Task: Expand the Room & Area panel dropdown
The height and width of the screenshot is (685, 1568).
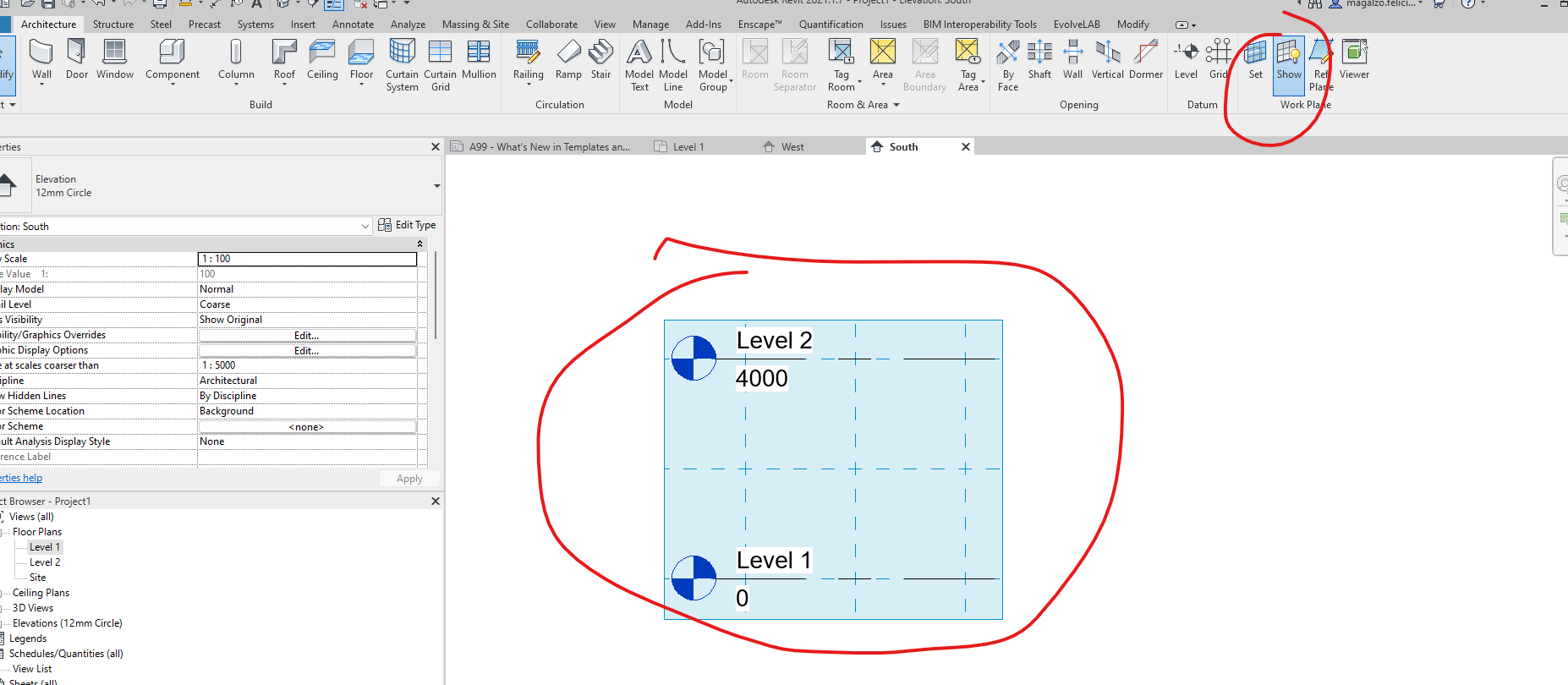Action: 896,105
